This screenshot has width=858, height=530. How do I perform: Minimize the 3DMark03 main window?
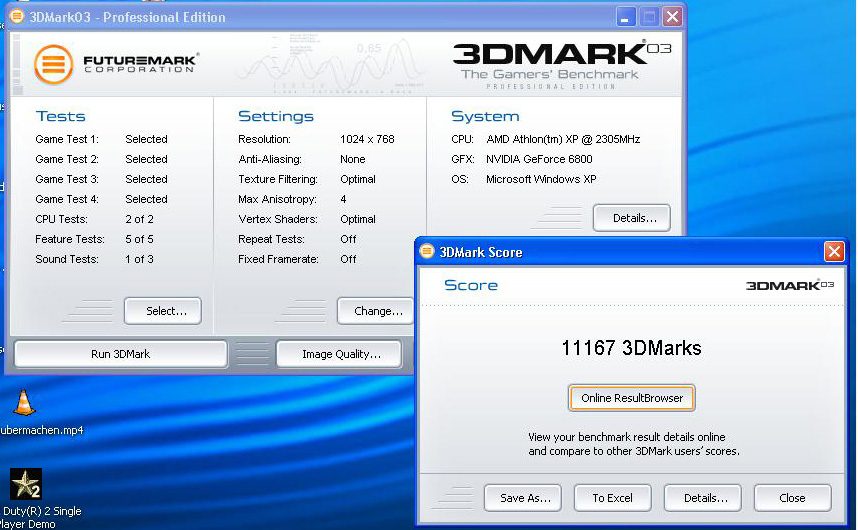pos(625,17)
